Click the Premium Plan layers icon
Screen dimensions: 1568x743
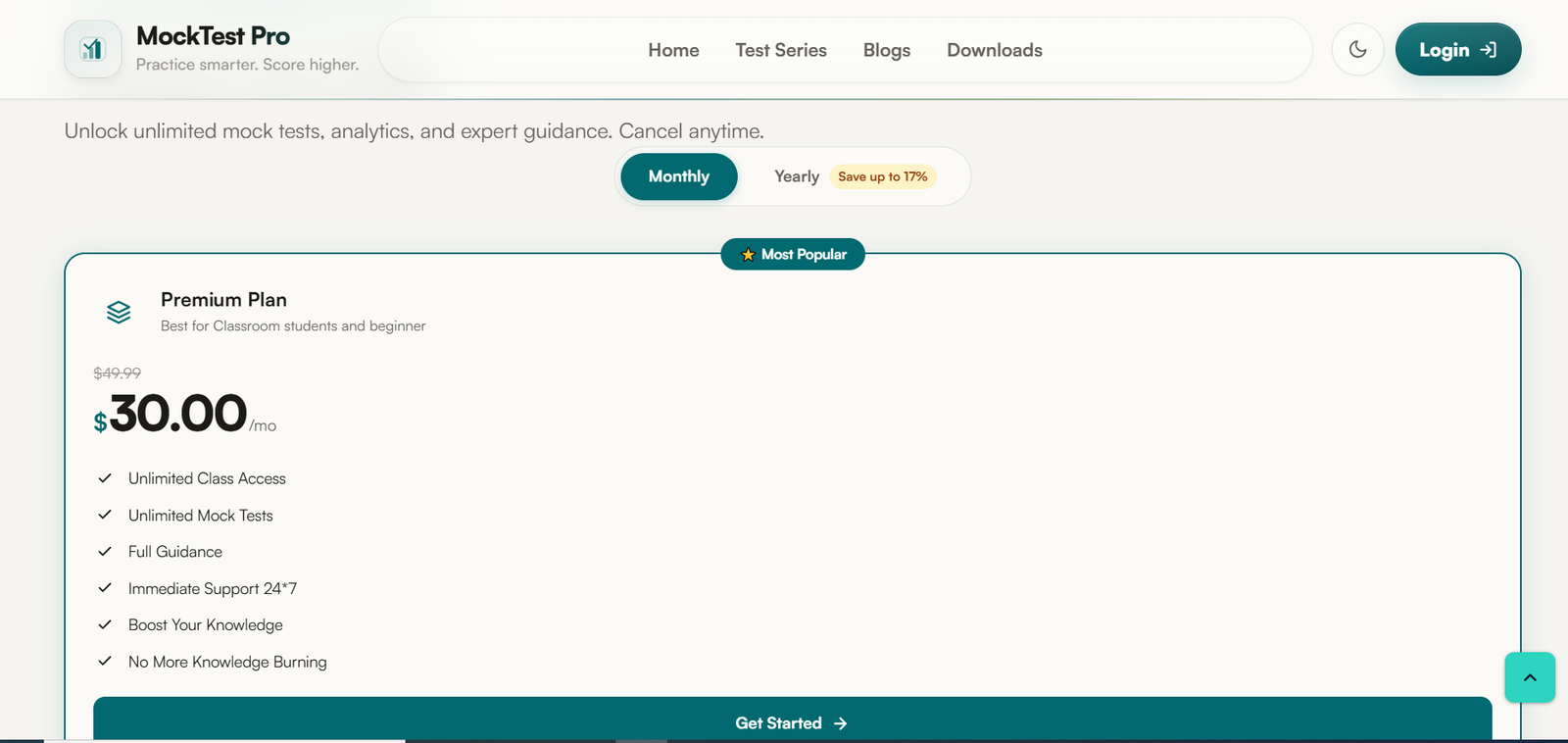119,312
